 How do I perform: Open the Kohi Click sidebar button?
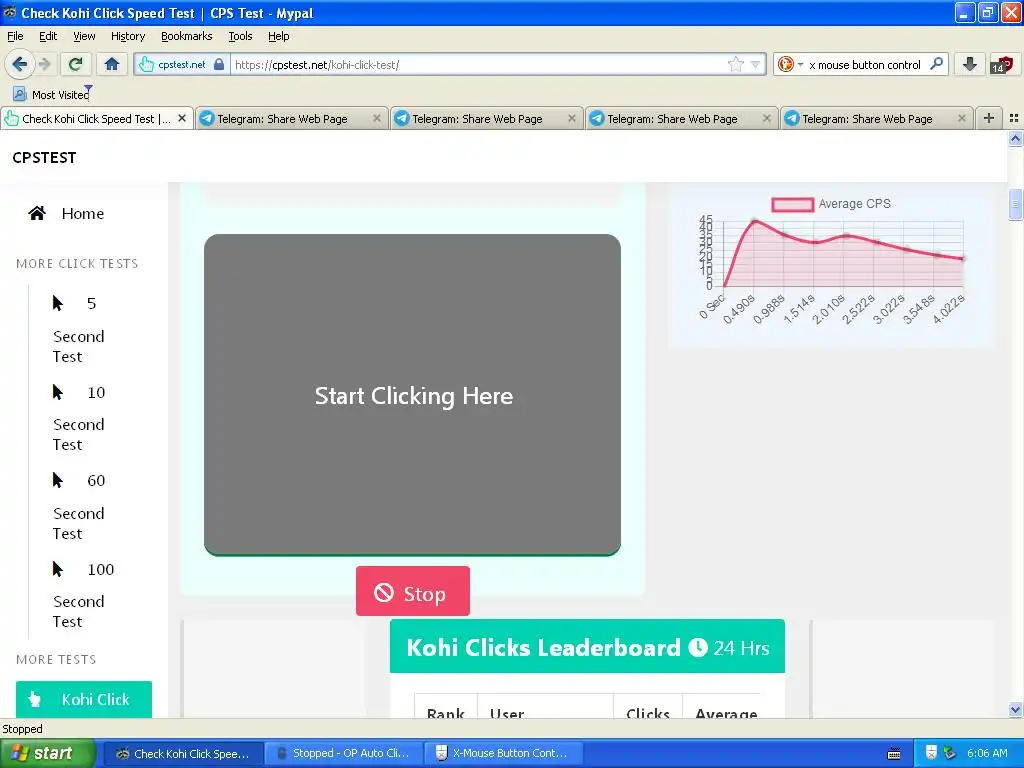coord(84,699)
